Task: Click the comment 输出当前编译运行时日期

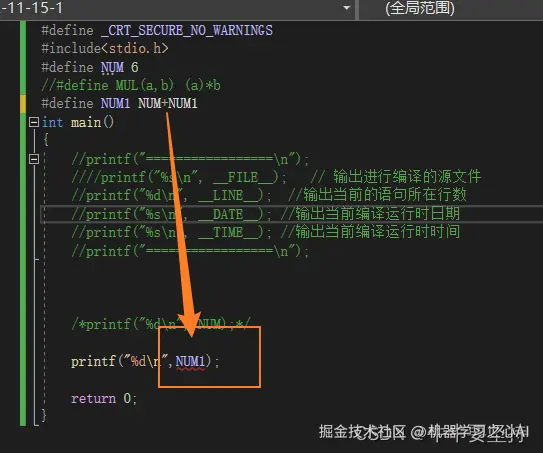Action: pyautogui.click(x=377, y=213)
